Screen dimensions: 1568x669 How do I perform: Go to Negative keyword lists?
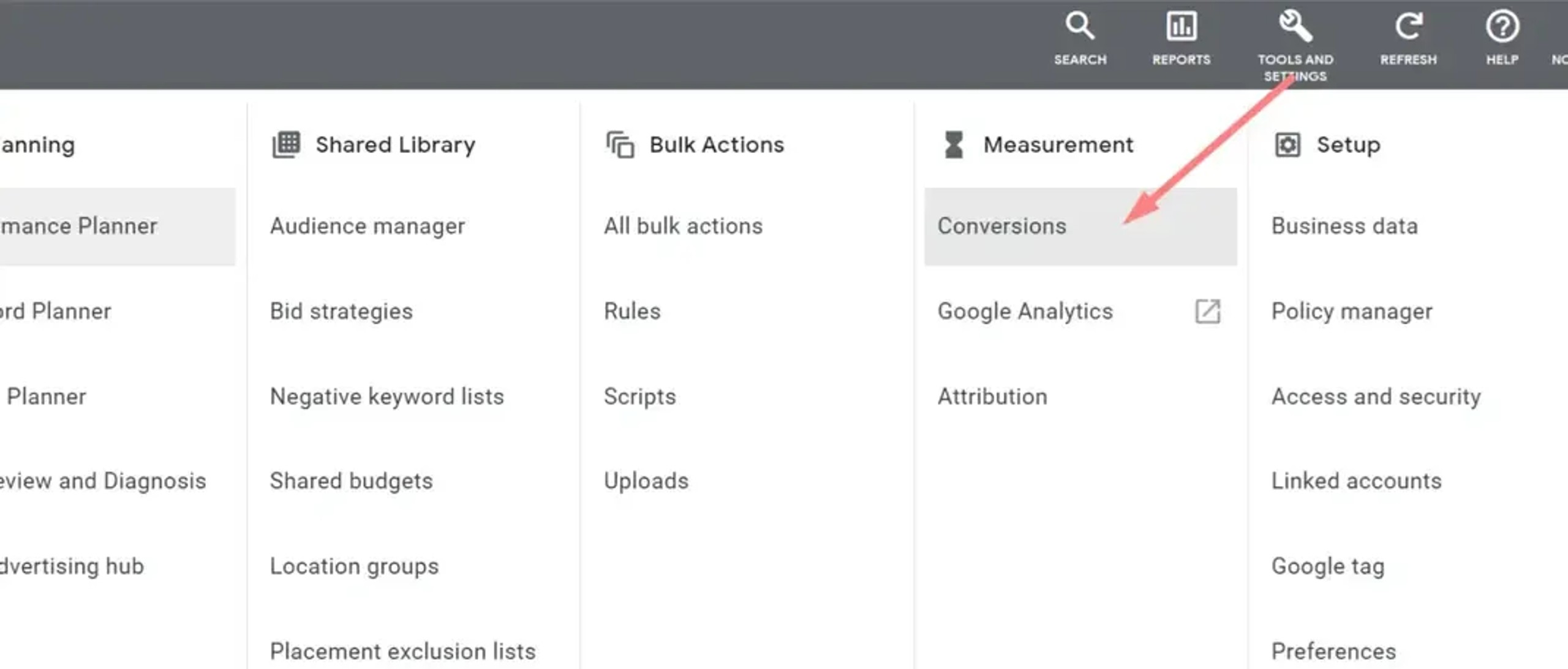tap(387, 397)
